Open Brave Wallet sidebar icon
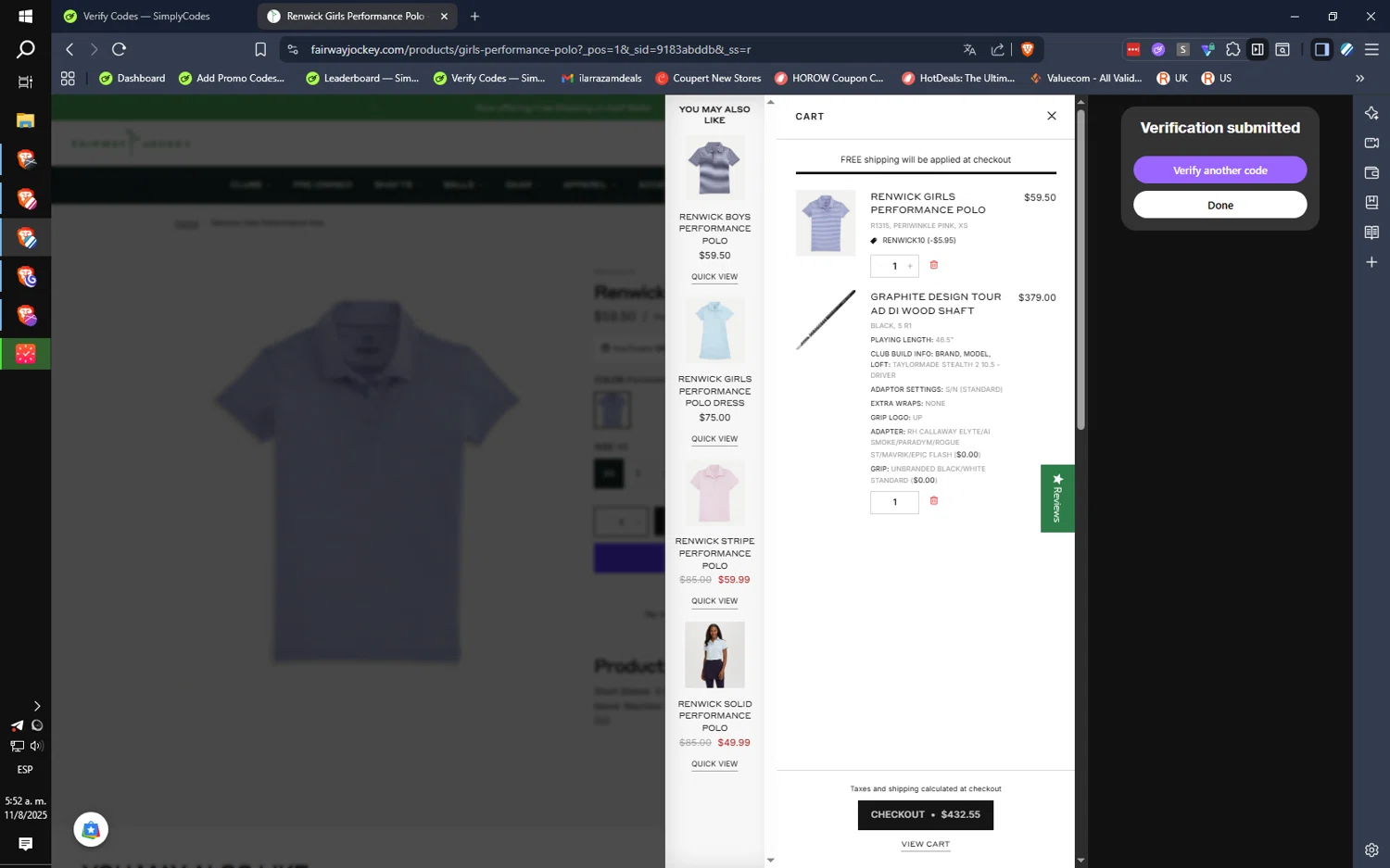Screen dimensions: 1390x868 [1371, 172]
